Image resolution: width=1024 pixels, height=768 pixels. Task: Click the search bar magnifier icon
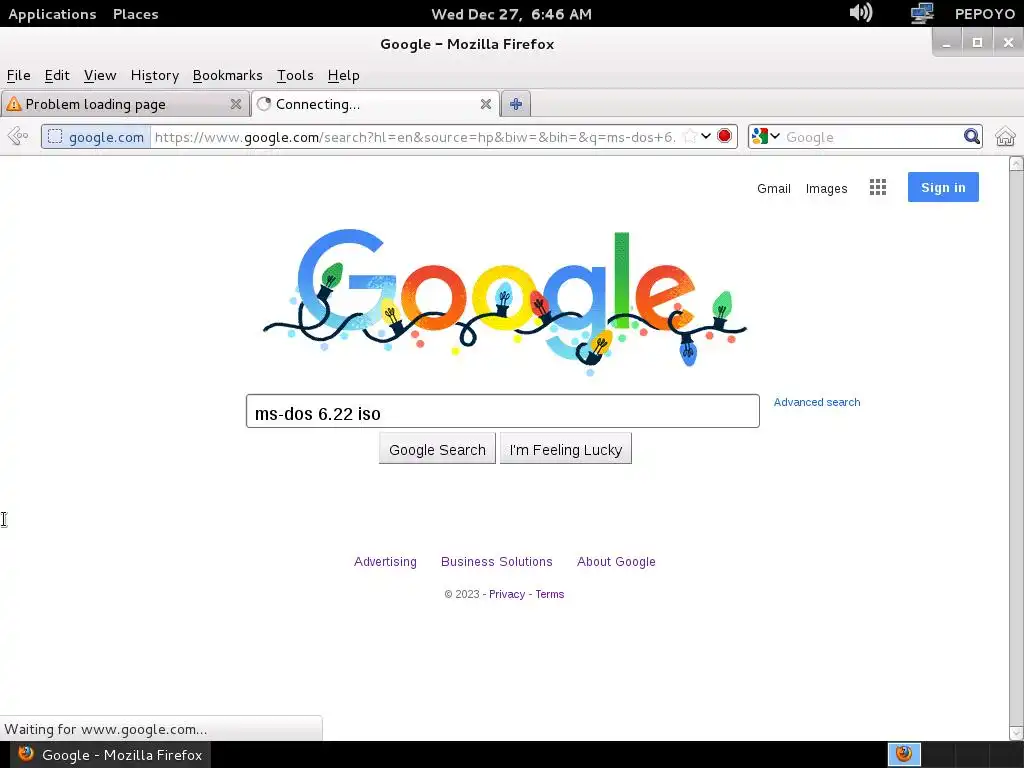971,136
